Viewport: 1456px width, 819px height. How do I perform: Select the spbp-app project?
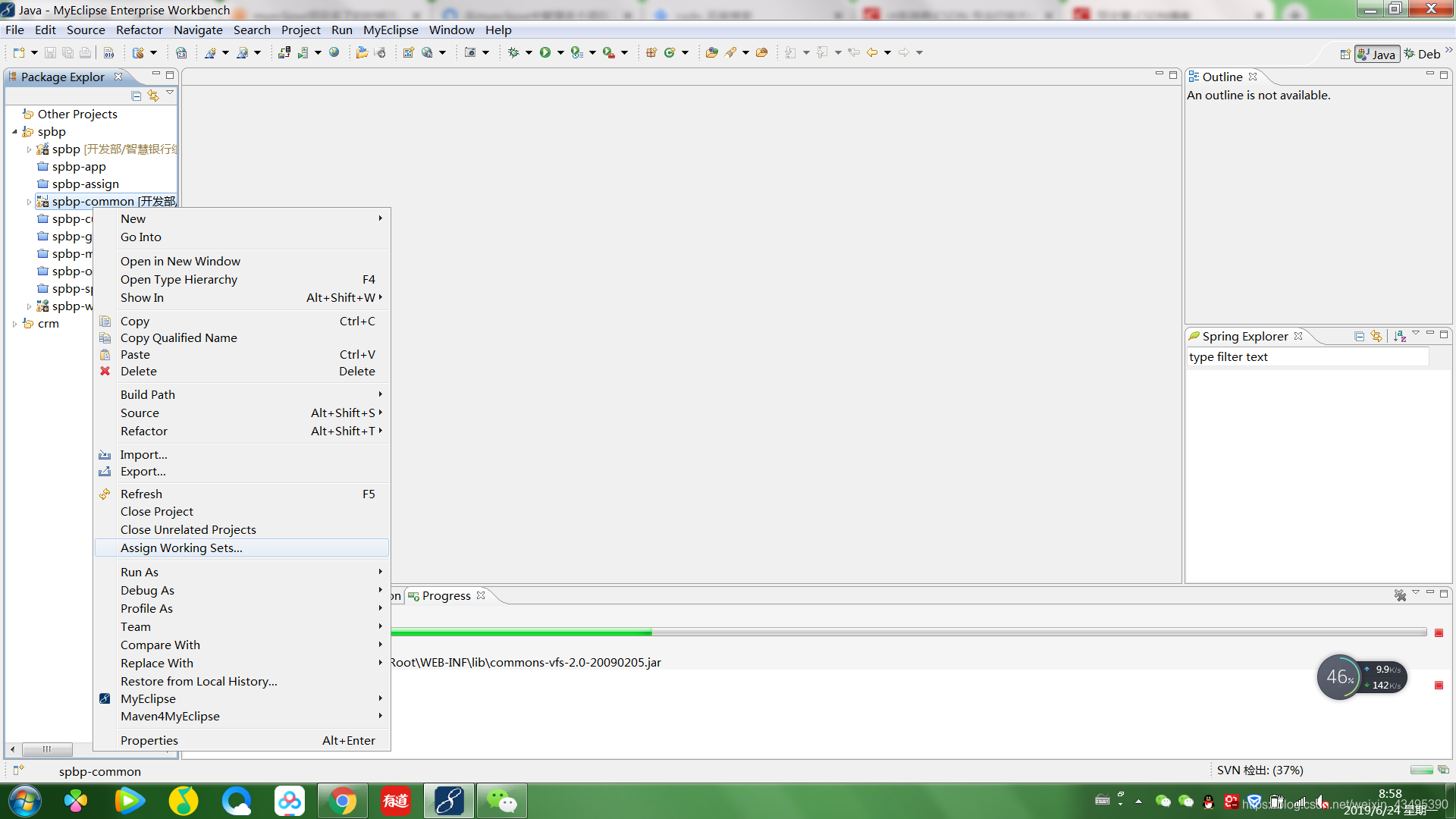click(x=79, y=166)
